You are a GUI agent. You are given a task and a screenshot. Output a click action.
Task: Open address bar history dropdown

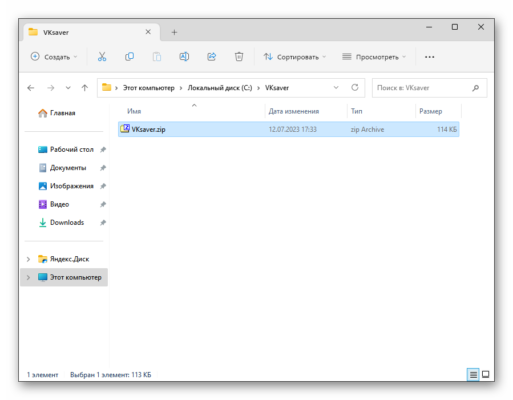coord(336,88)
